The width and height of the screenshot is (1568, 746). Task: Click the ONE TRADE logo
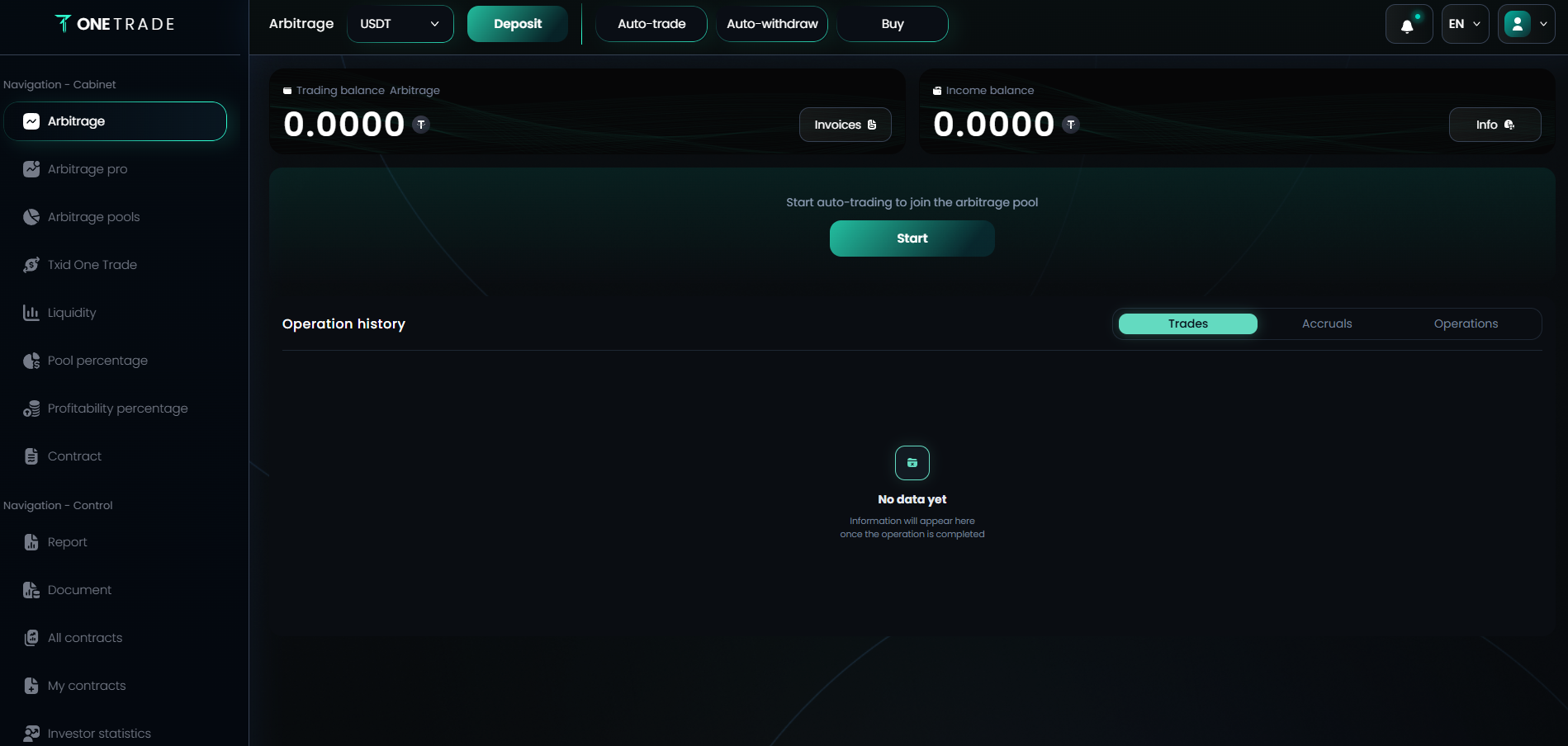click(115, 24)
